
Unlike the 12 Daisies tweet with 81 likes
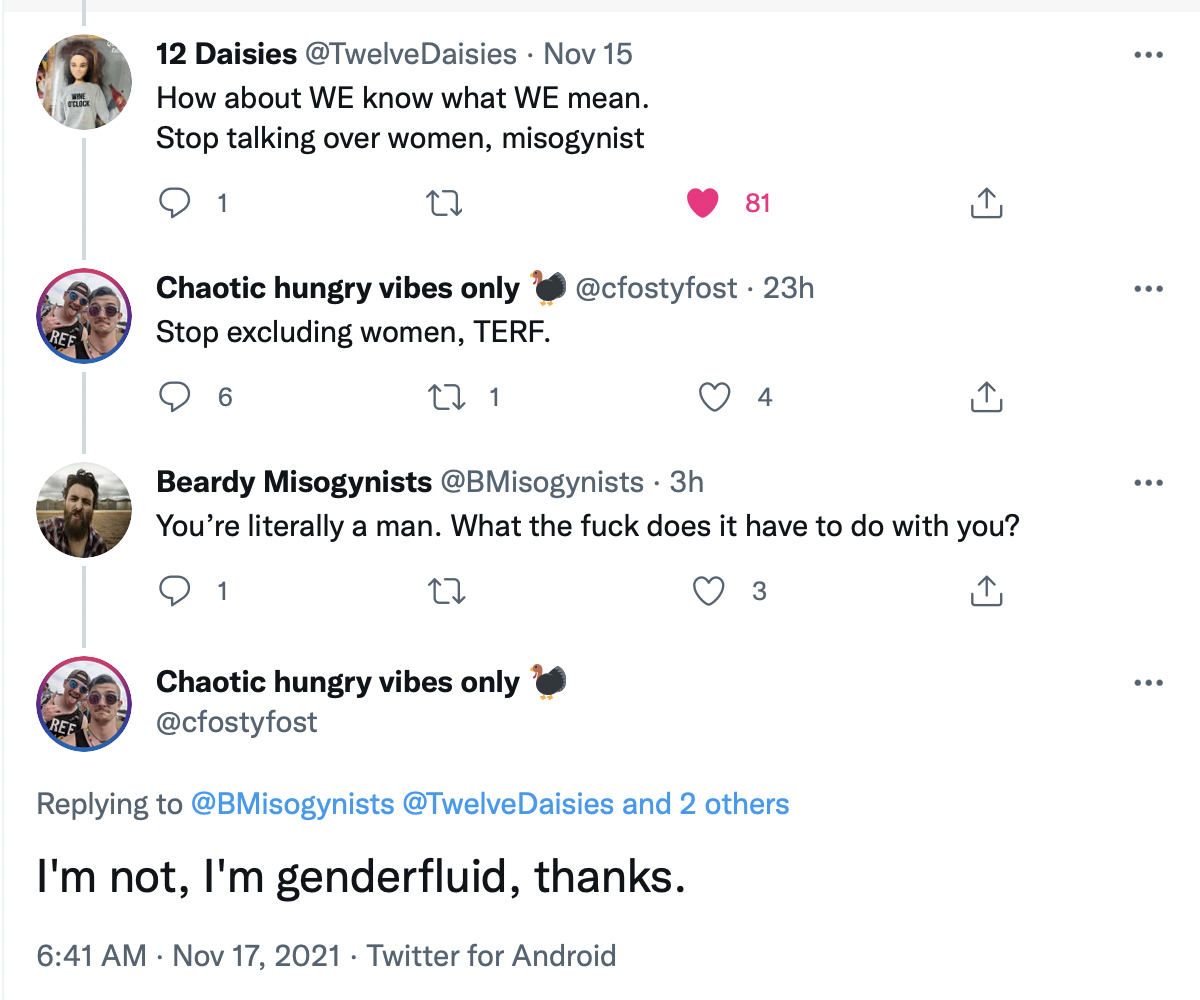(x=703, y=203)
